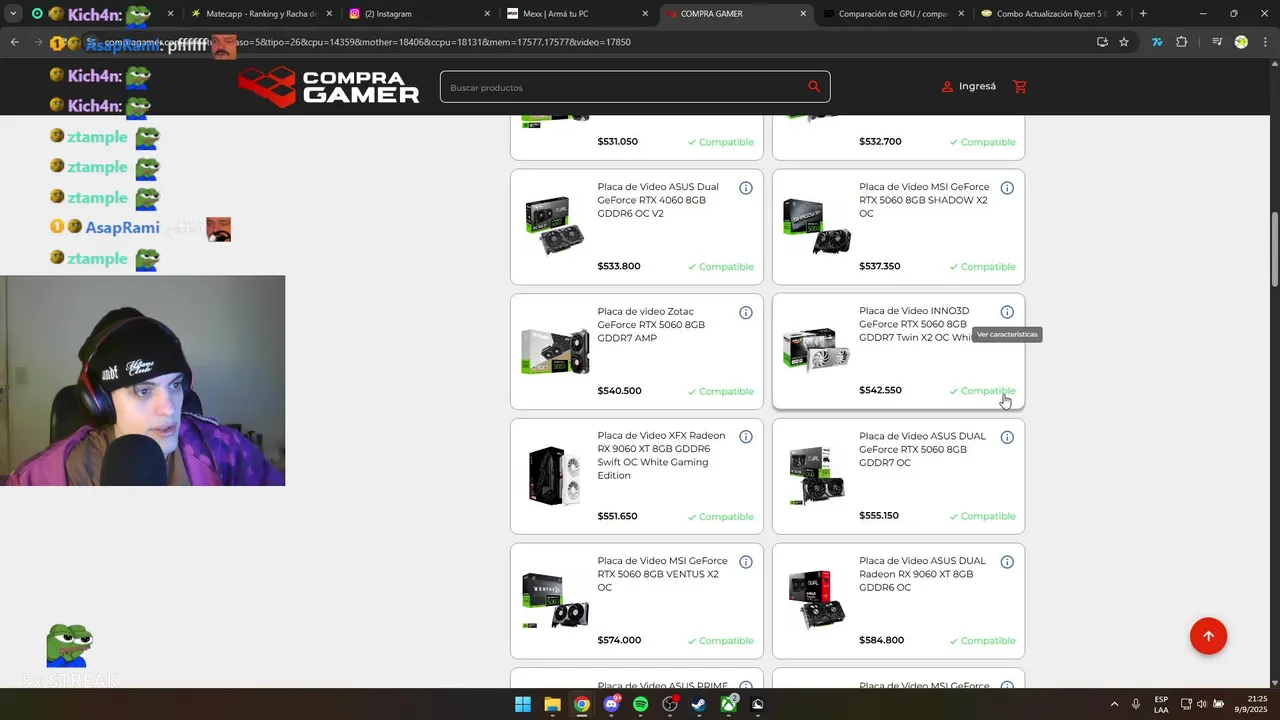This screenshot has height=720, width=1280.
Task: Open OBS Studio from taskbar
Action: click(x=670, y=704)
